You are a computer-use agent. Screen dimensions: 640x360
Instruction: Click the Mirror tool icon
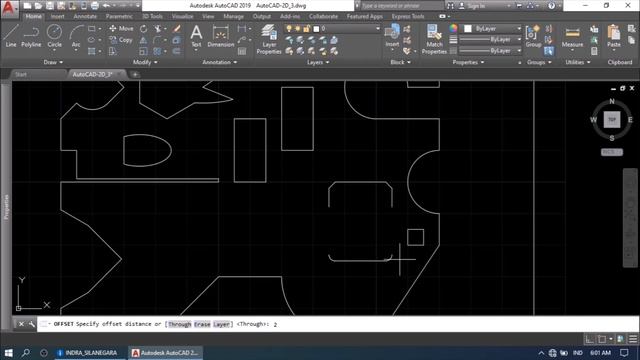(x=143, y=40)
